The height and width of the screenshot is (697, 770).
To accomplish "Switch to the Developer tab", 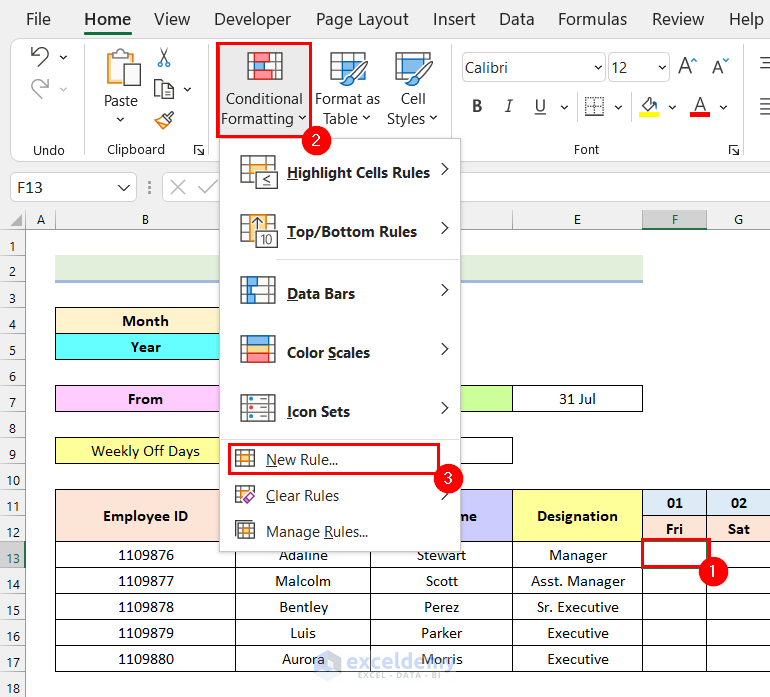I will click(x=252, y=19).
